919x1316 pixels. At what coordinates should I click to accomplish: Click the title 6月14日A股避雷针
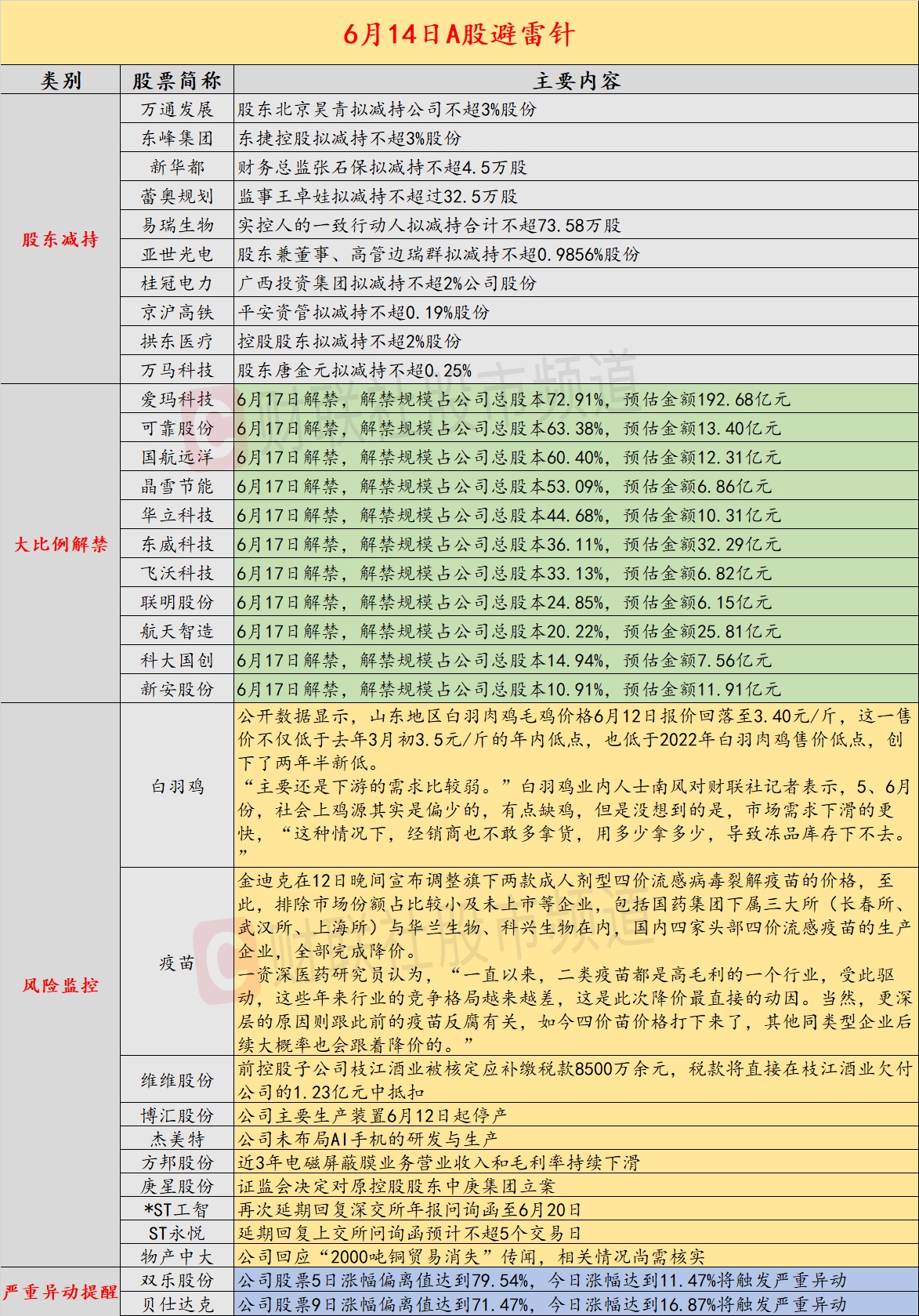pos(459,34)
